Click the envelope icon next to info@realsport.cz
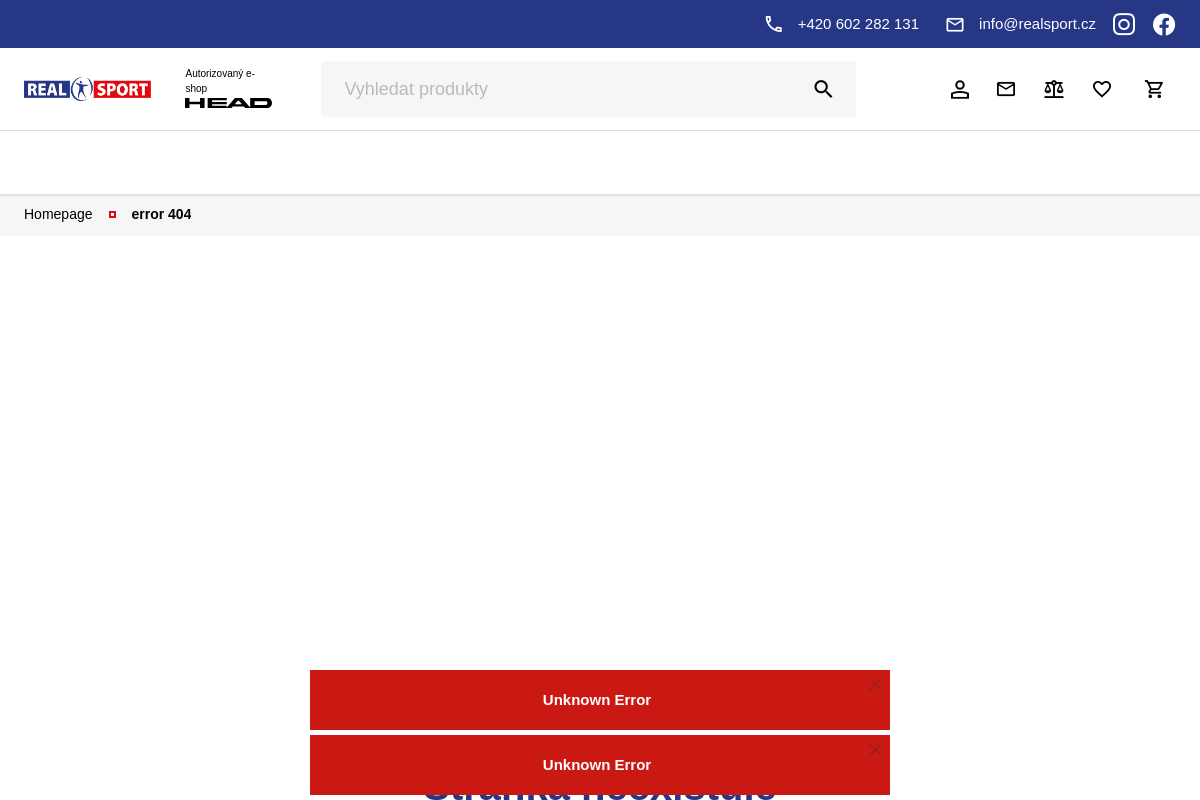Screen dimensions: 1200x800 [955, 24]
